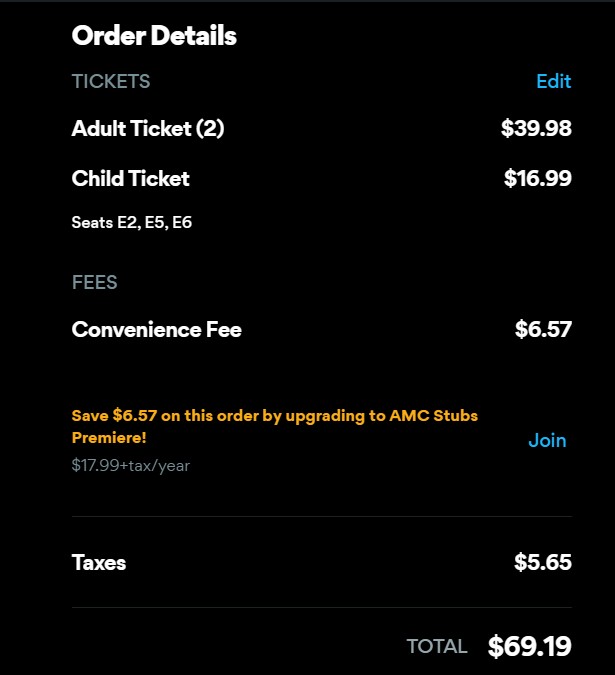Click the TOTAL label
This screenshot has width=615, height=675.
(x=437, y=646)
